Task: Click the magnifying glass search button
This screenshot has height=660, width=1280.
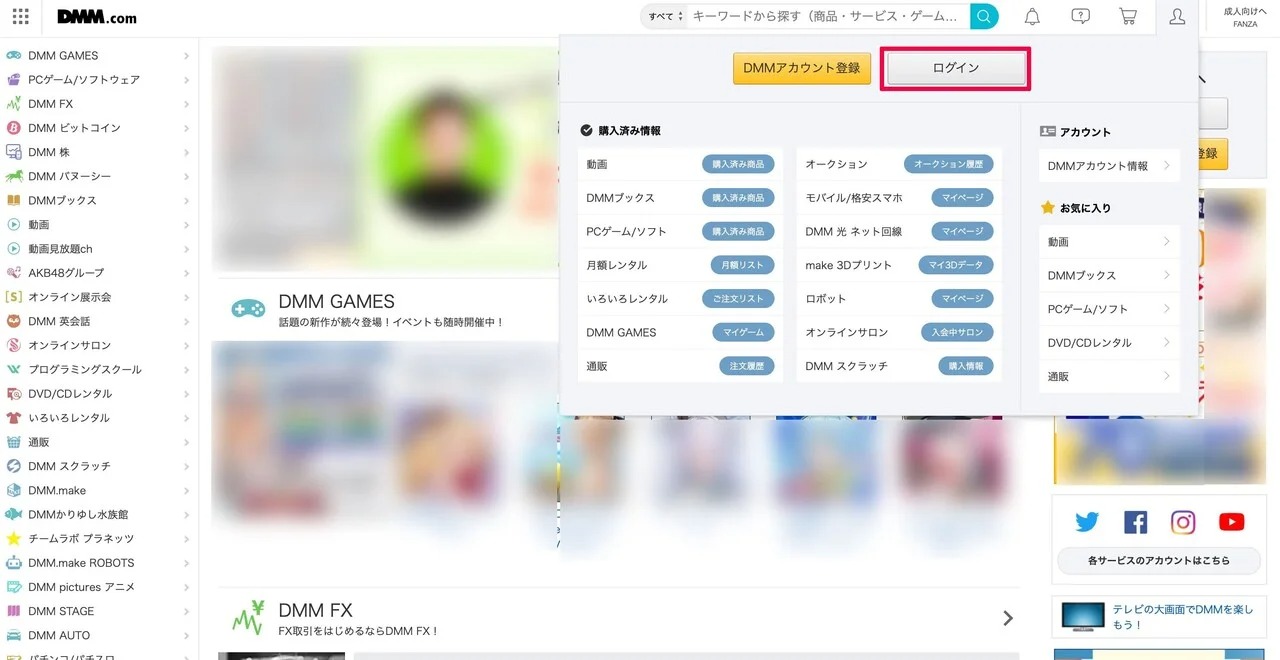Action: [984, 16]
